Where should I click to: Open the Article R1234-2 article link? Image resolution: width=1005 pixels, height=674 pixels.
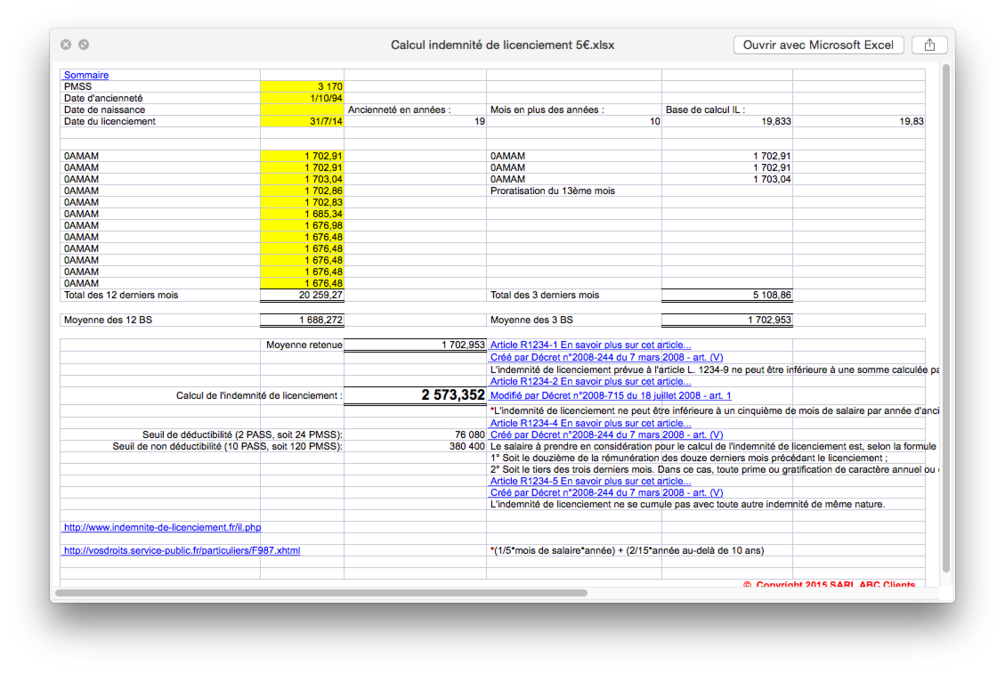tap(590, 381)
